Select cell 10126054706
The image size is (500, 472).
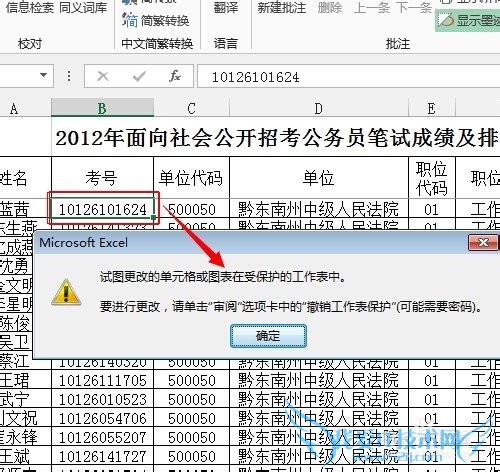point(103,418)
